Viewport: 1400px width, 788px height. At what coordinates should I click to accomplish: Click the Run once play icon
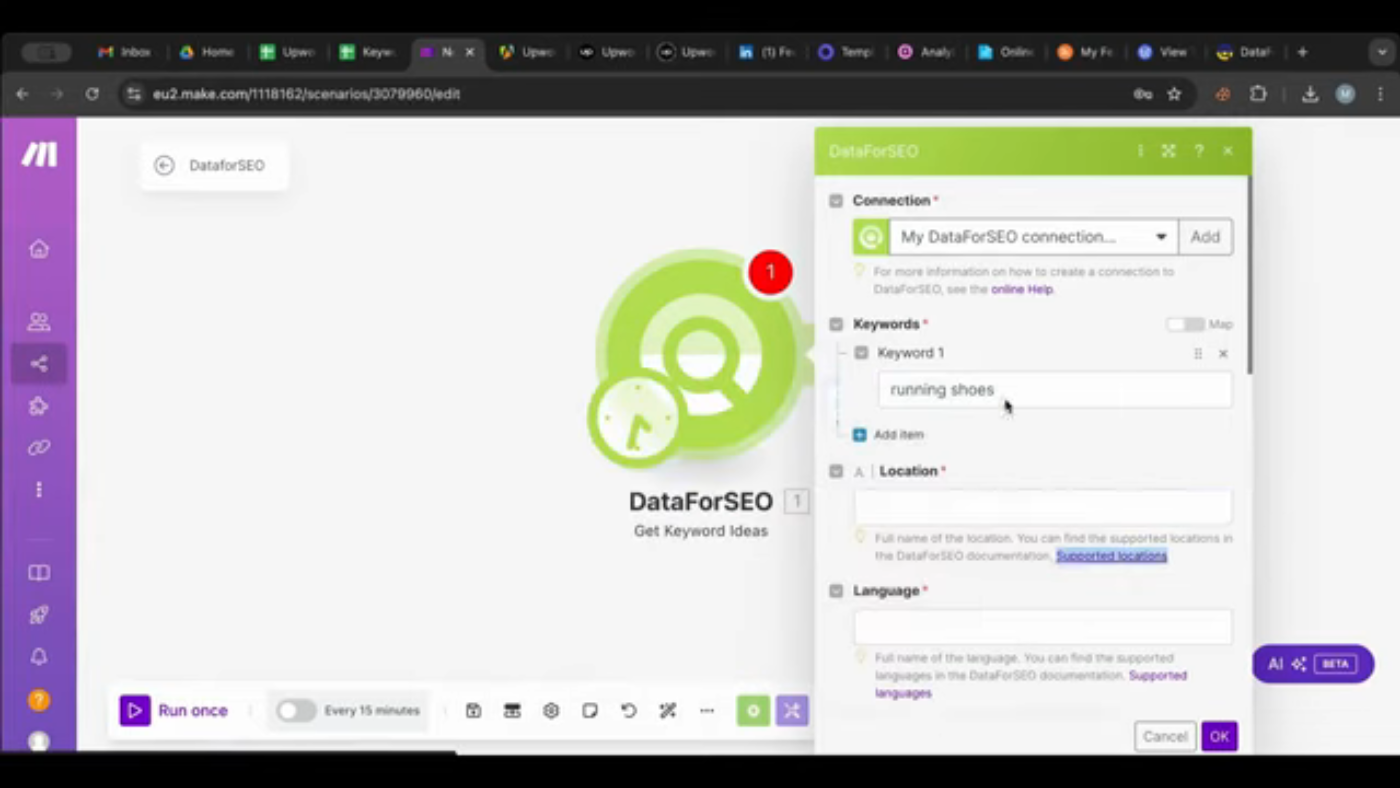click(x=135, y=711)
